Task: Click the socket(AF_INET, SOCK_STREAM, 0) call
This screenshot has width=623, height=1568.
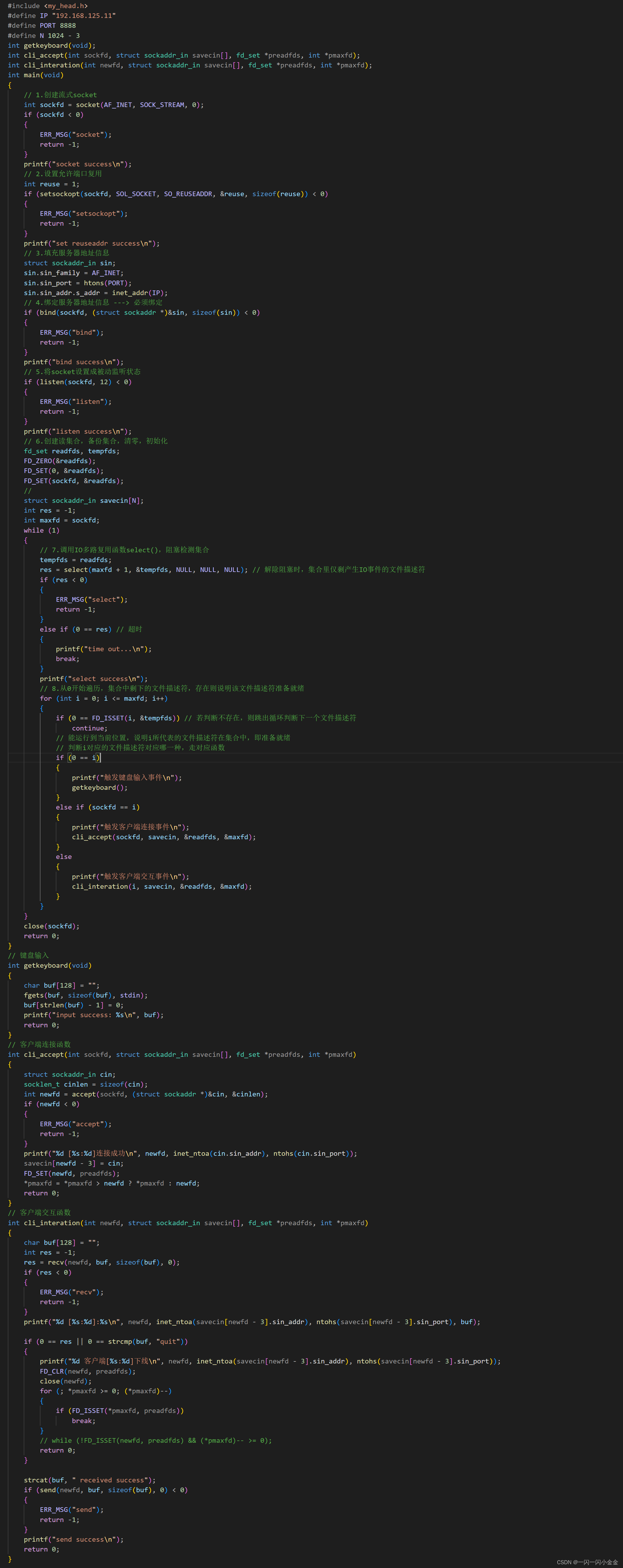Action: [x=139, y=105]
